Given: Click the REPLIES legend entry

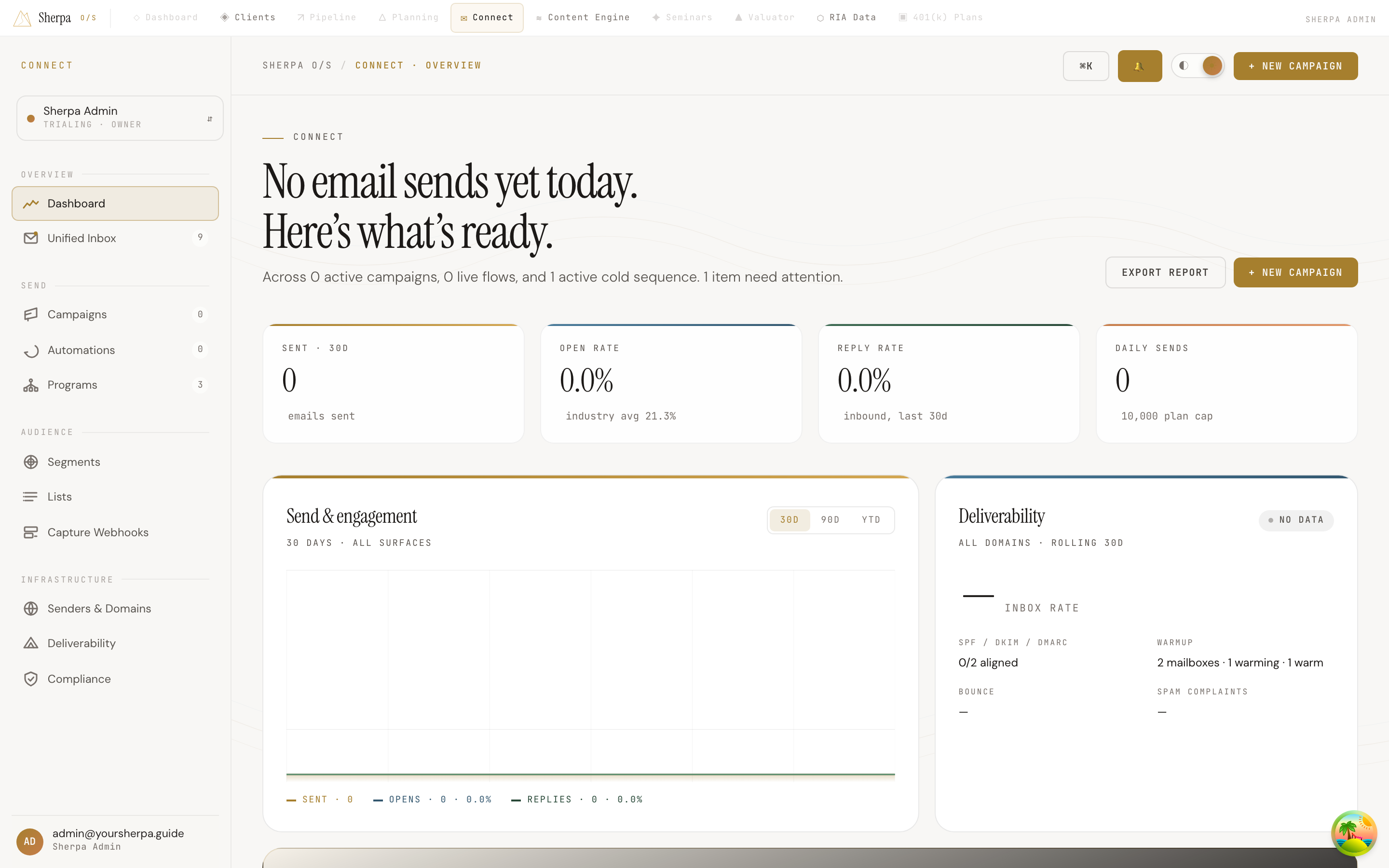Looking at the screenshot, I should point(576,799).
